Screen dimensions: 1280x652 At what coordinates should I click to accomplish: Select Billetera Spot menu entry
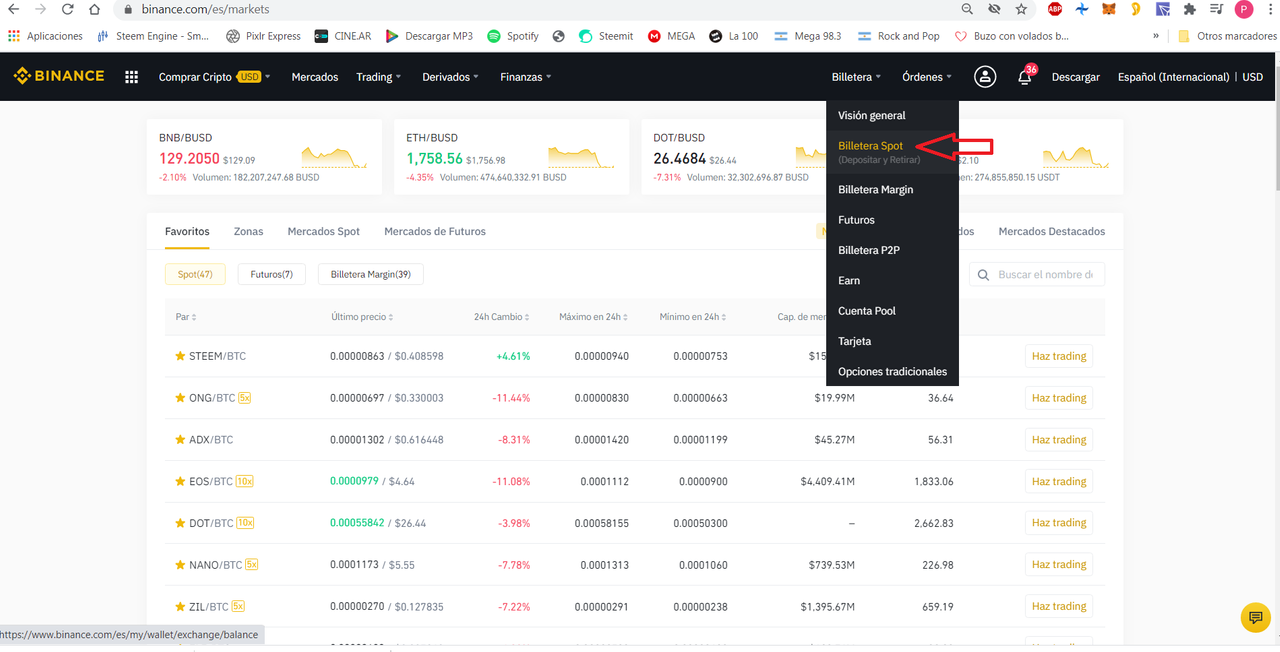pyautogui.click(x=892, y=152)
